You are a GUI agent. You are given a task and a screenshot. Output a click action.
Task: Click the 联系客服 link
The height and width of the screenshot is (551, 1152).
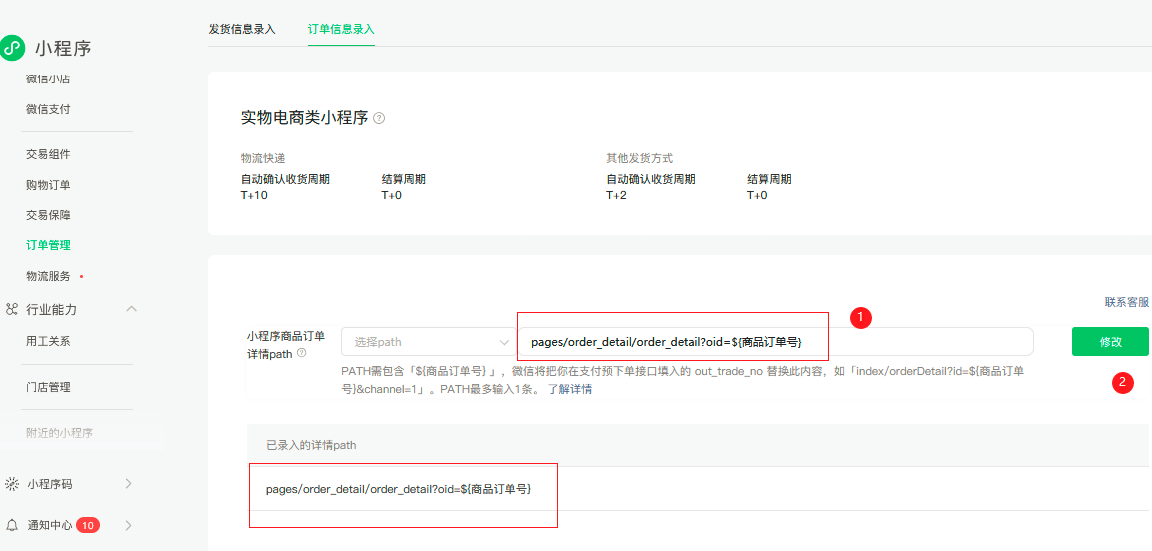1127,302
